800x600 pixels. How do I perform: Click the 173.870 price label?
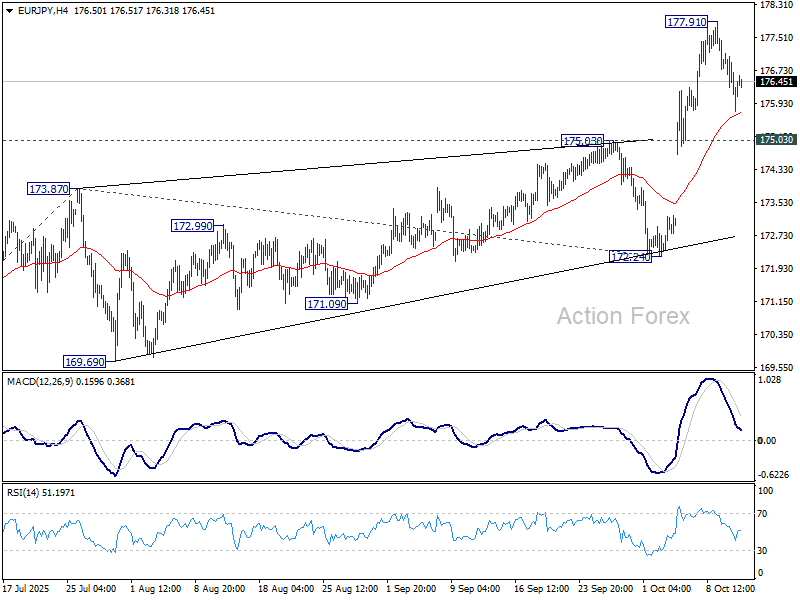[48, 188]
